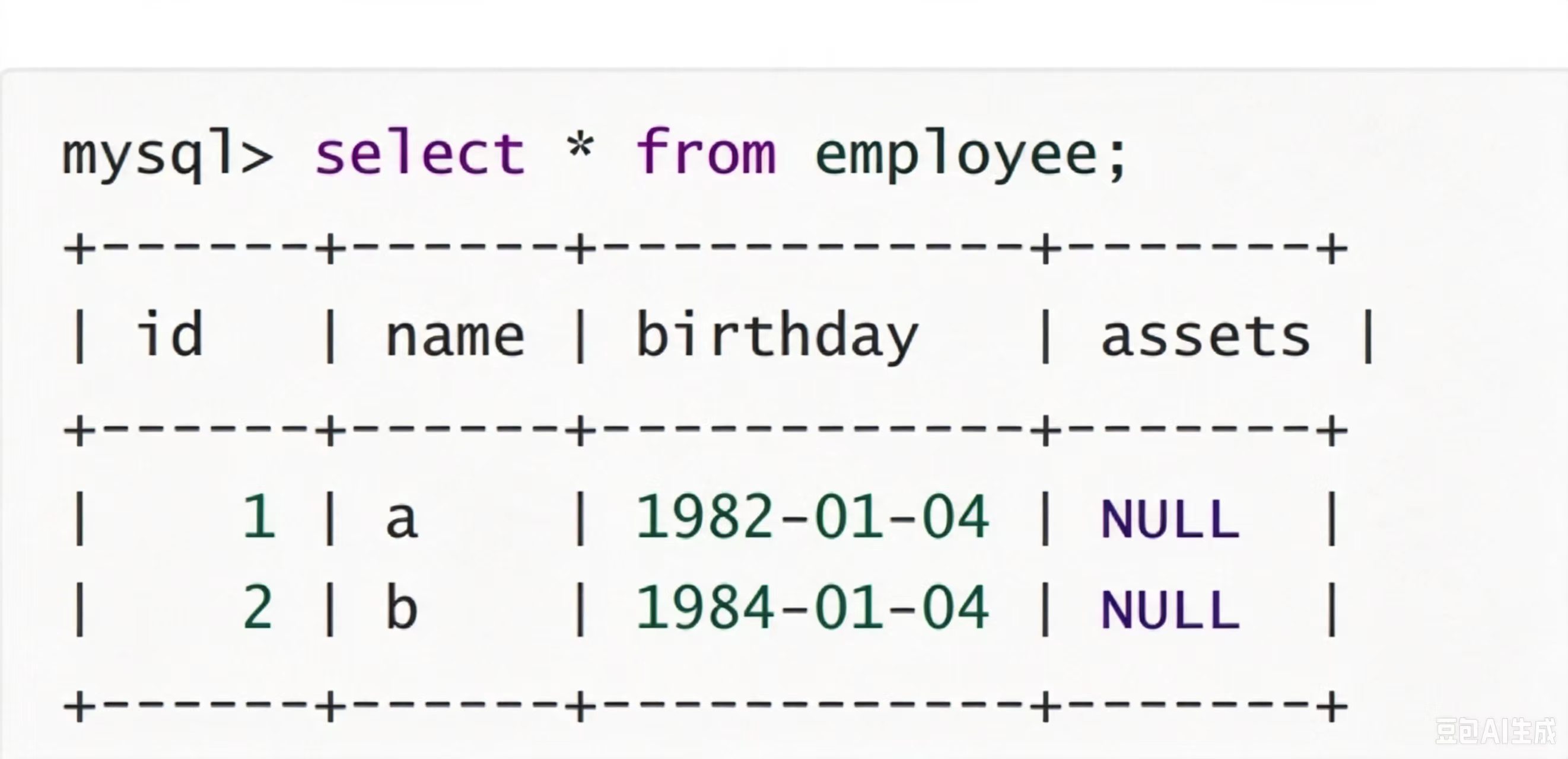Click the NULL assets value in row b
Viewport: 1568px width, 759px height.
[1171, 610]
